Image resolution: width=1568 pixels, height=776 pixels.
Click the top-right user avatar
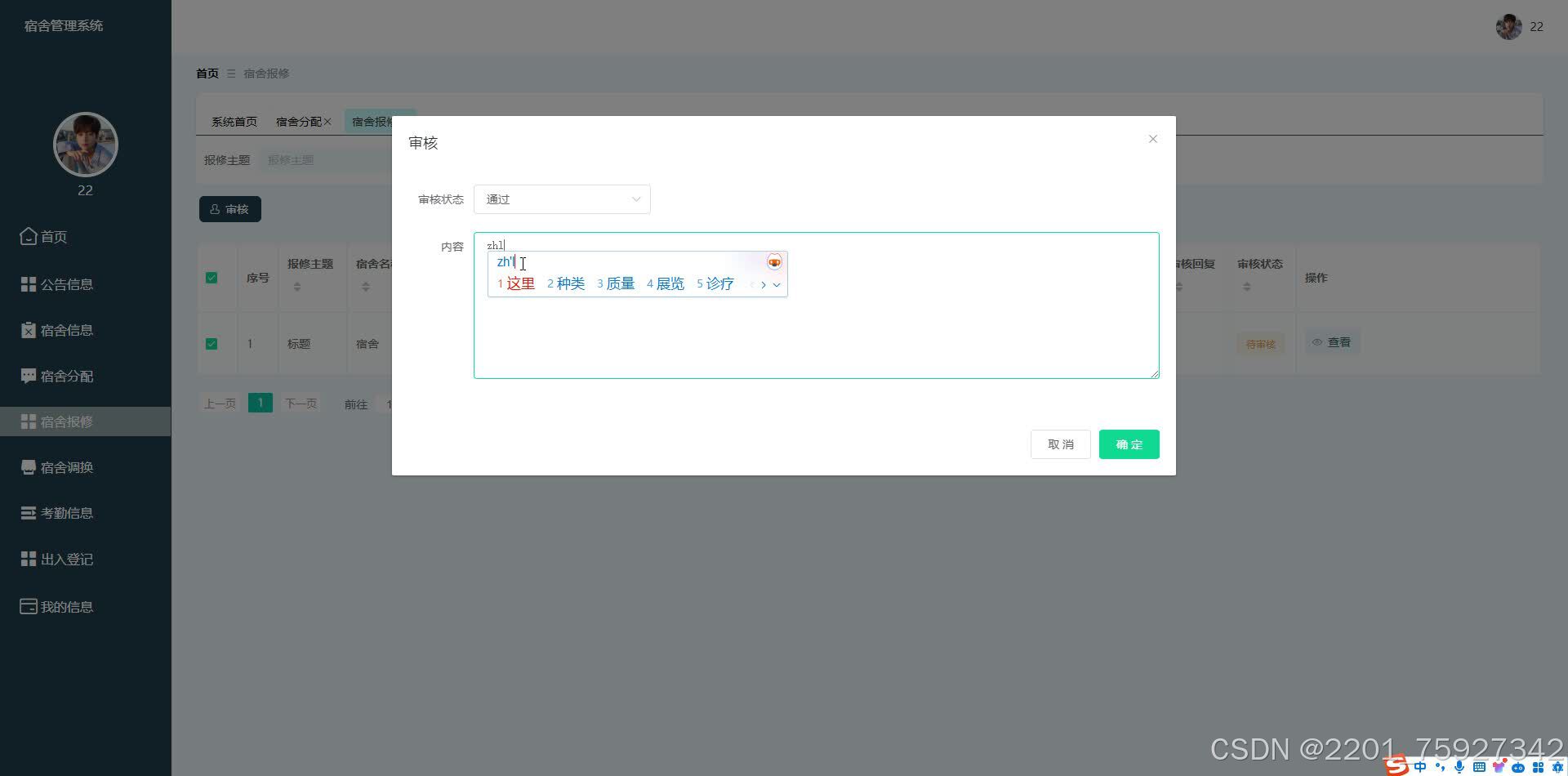tap(1508, 26)
